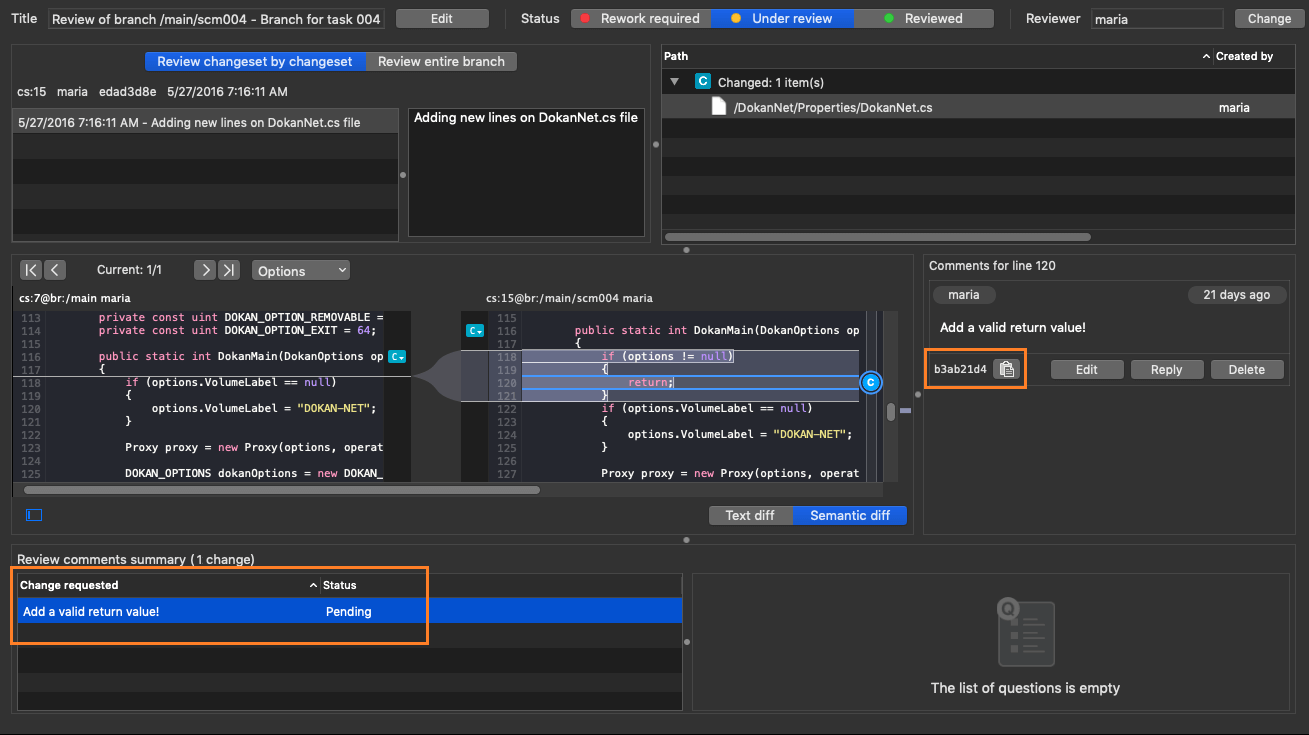The image size is (1309, 735).
Task: Click the Pending status cell
Action: point(349,611)
